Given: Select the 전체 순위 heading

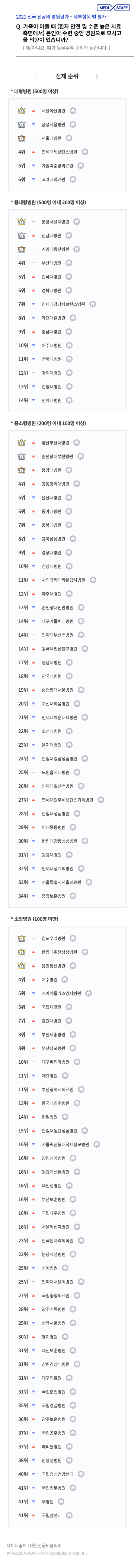Looking at the screenshot, I should click(x=66, y=76).
